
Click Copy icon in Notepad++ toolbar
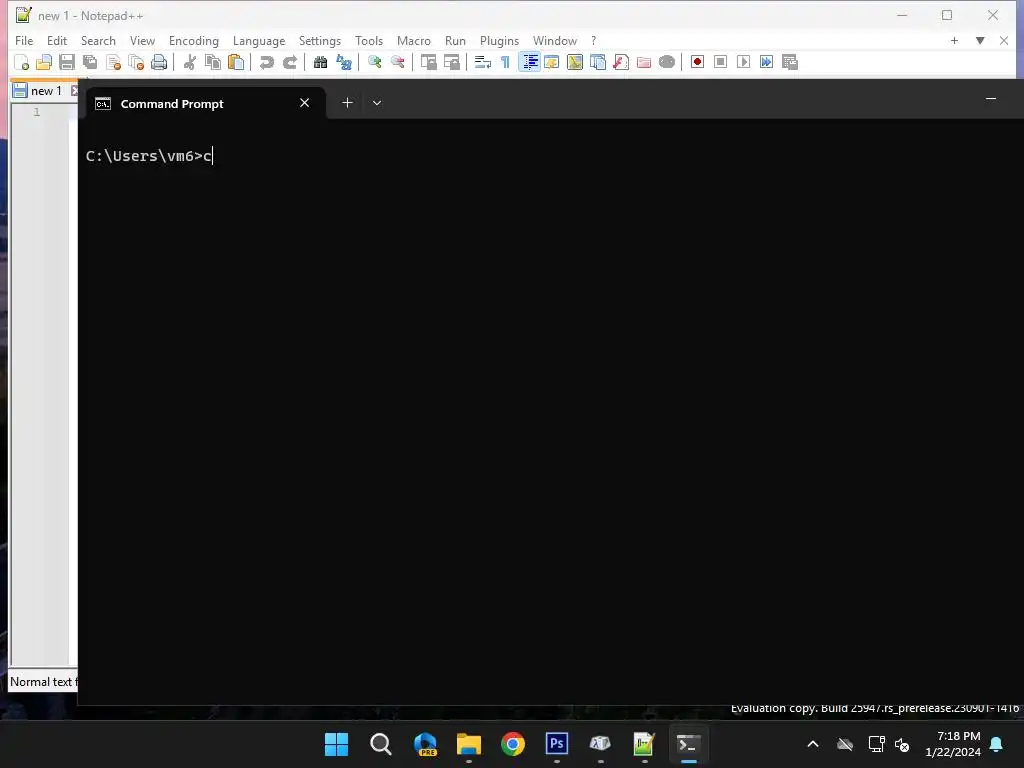pos(213,62)
